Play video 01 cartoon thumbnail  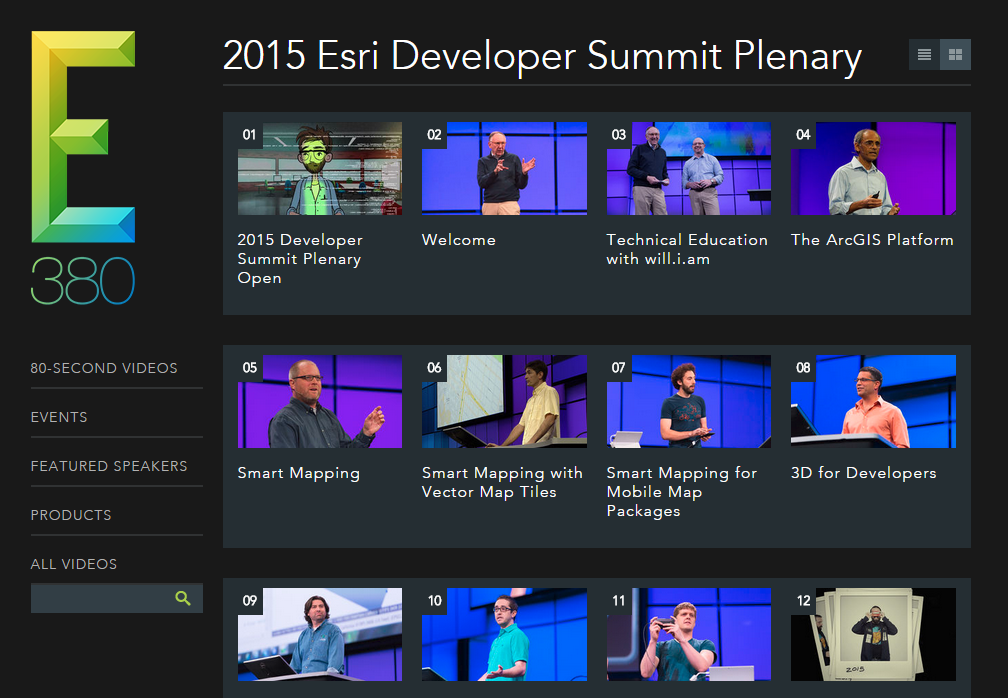(320, 168)
